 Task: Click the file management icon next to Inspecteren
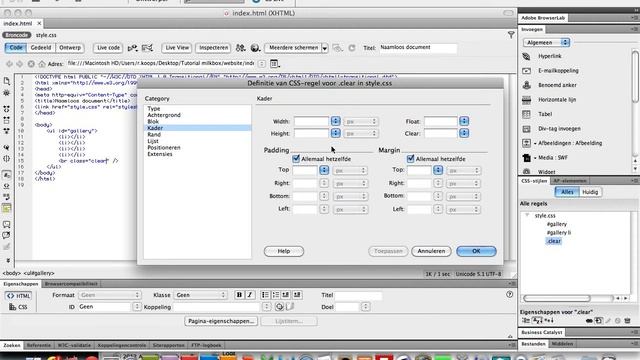point(241,48)
